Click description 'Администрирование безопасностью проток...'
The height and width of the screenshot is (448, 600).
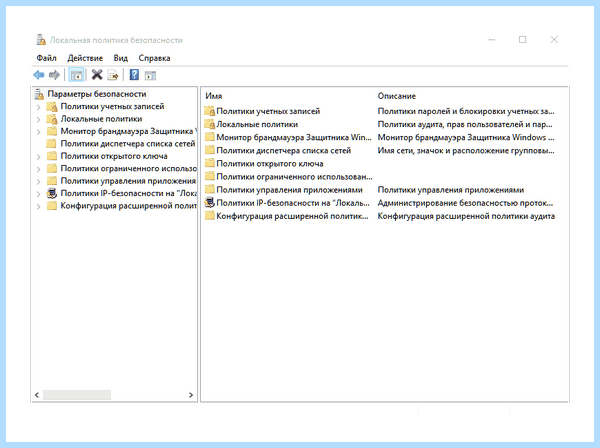465,203
